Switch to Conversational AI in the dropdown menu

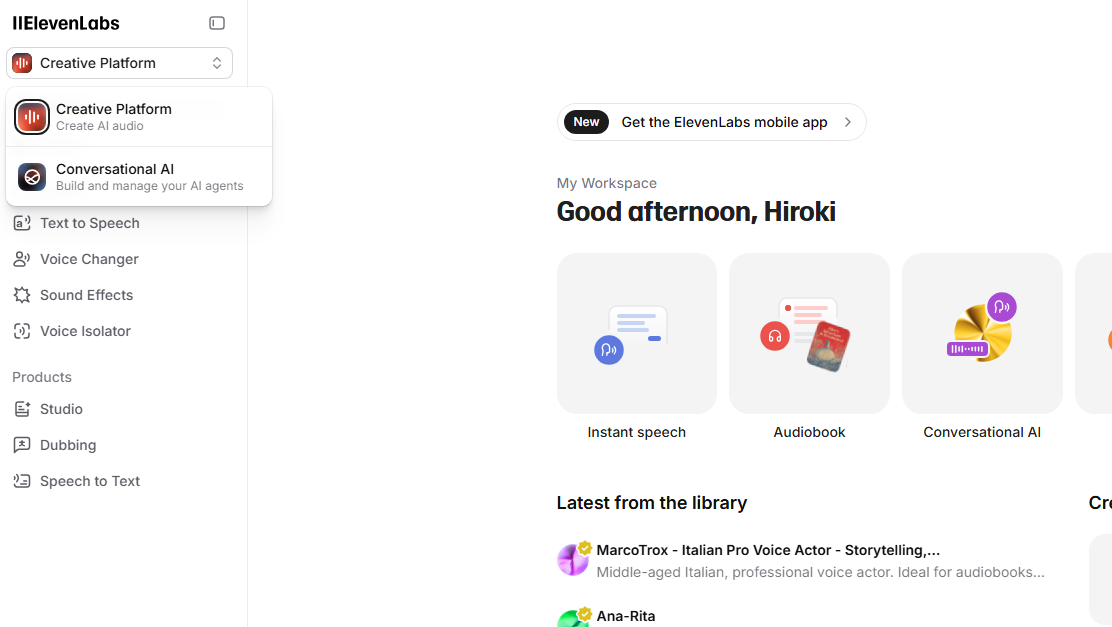pyautogui.click(x=139, y=177)
